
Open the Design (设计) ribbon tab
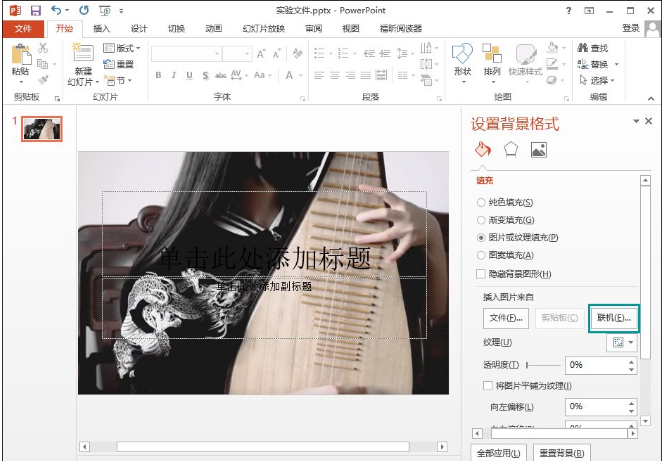[139, 29]
